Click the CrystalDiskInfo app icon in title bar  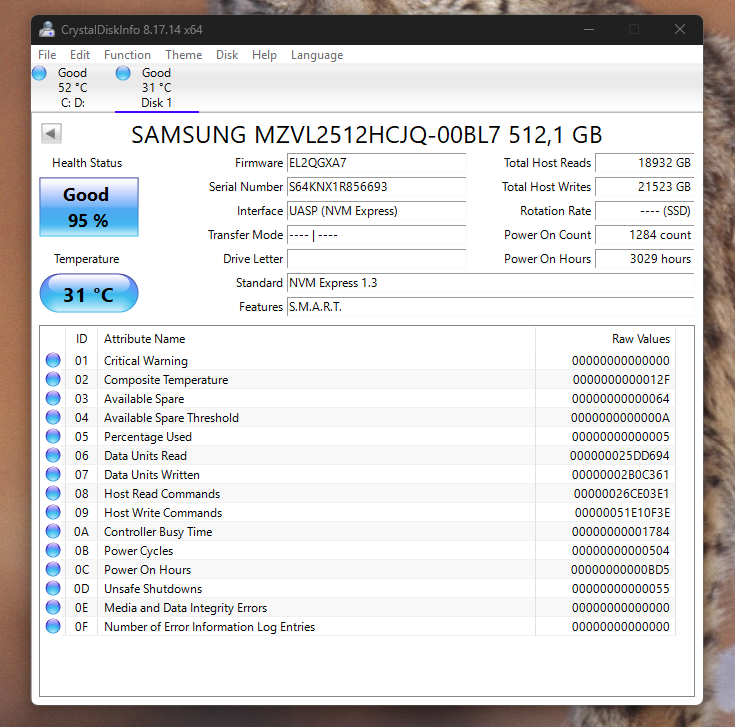pos(47,30)
